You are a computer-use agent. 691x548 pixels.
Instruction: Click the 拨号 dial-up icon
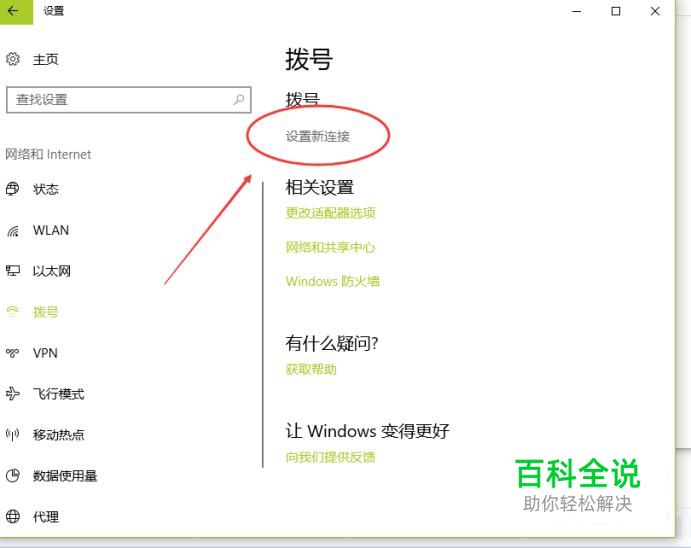tap(13, 312)
